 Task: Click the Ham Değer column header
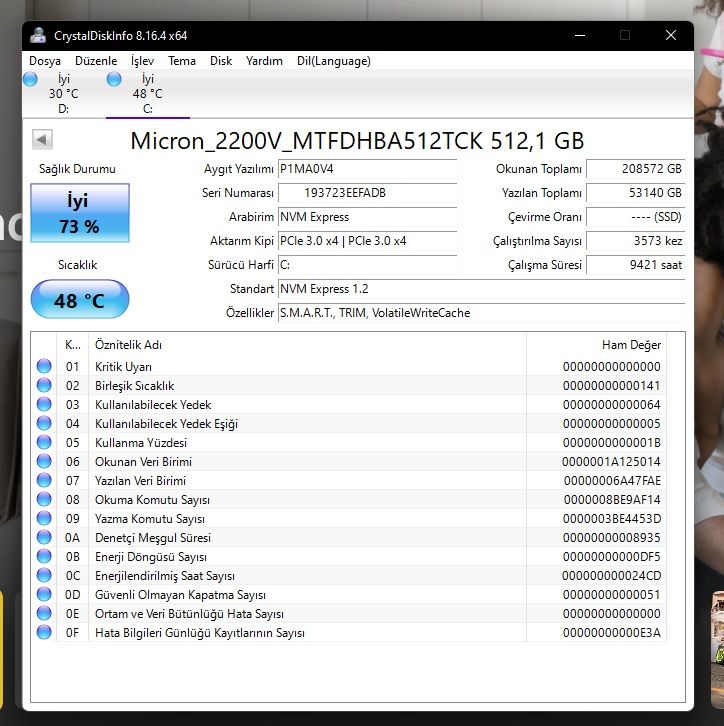click(630, 345)
